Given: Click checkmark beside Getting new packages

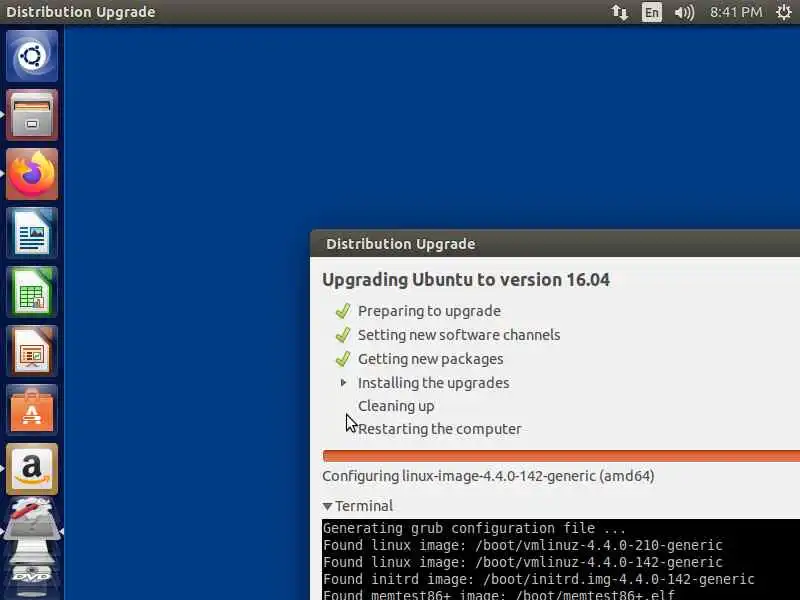Looking at the screenshot, I should click(x=343, y=359).
